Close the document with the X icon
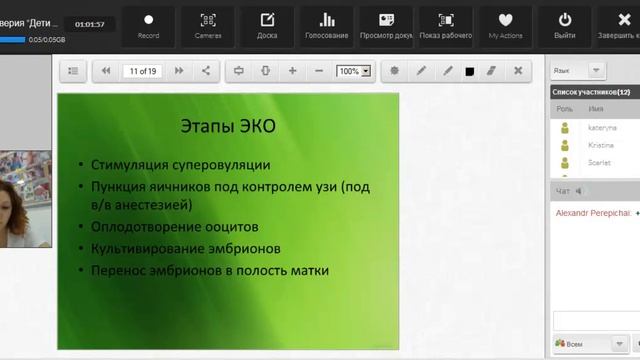This screenshot has width=640, height=360. (x=518, y=71)
